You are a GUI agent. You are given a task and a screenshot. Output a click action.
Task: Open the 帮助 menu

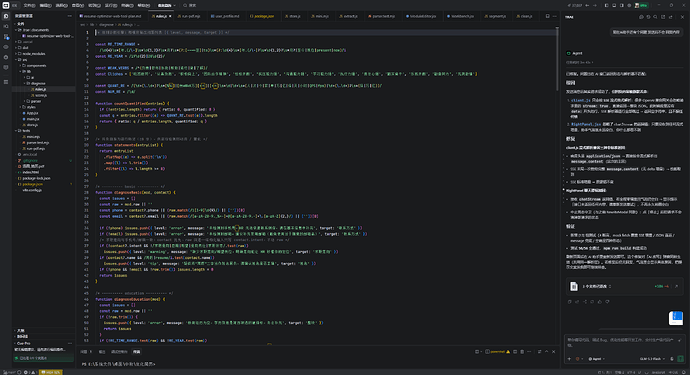tap(143, 5)
